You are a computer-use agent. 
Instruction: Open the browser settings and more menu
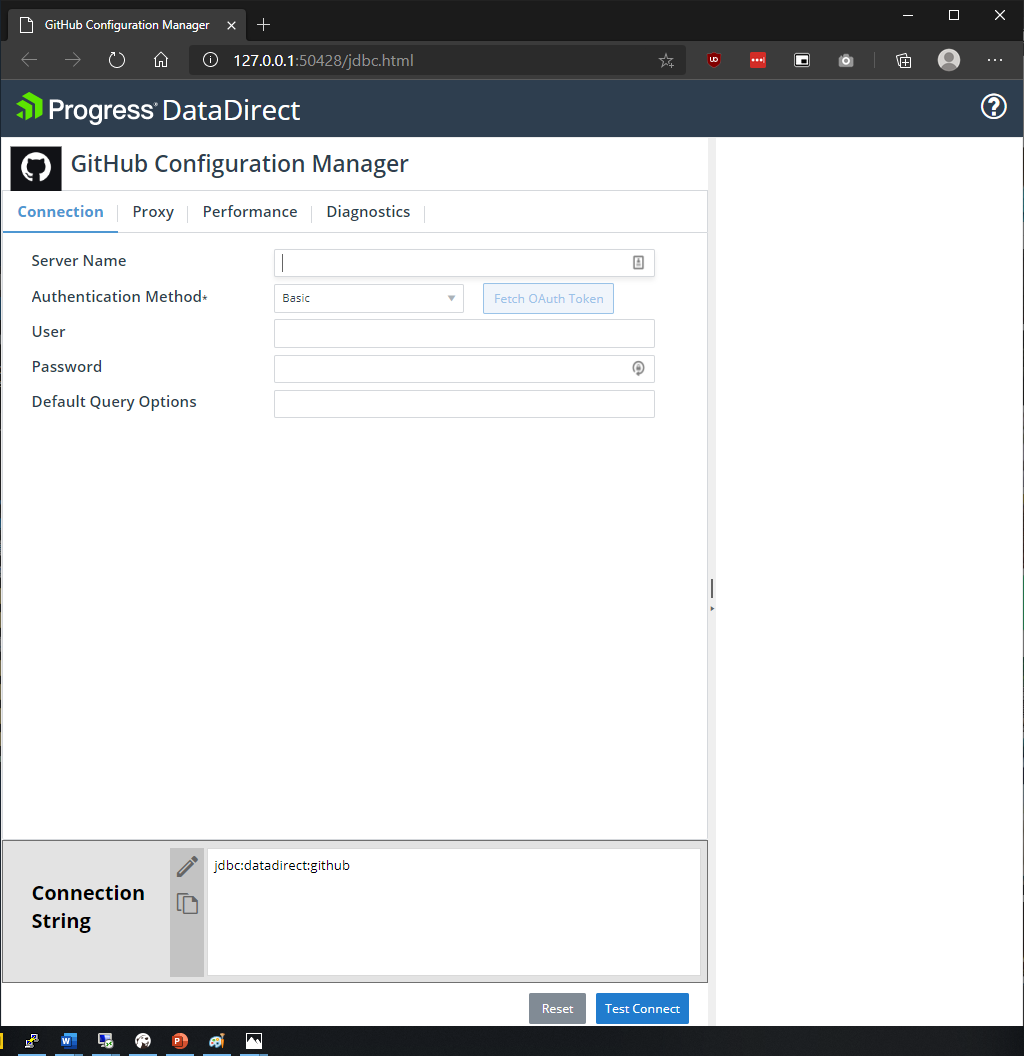994,60
